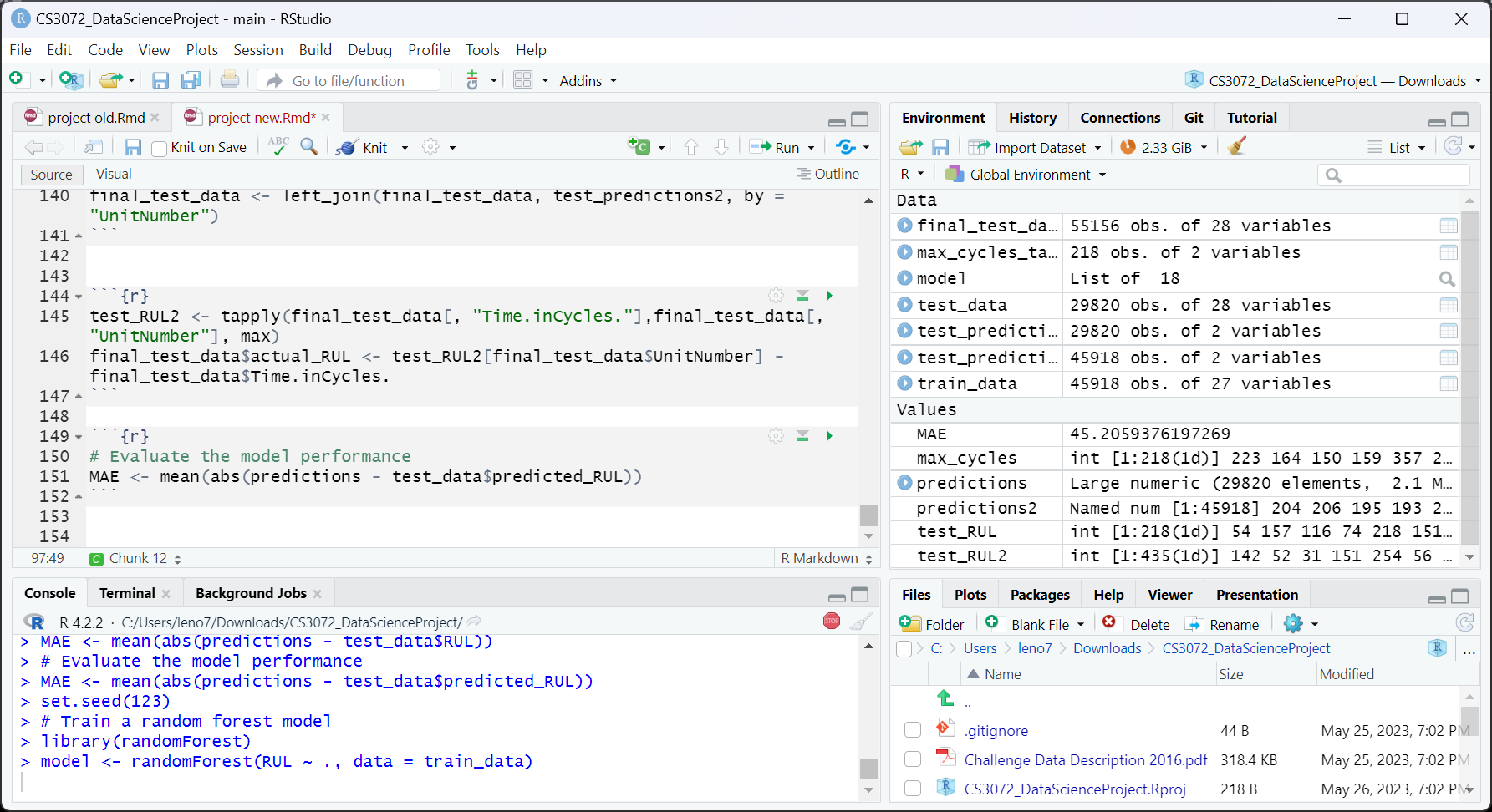The height and width of the screenshot is (812, 1492).
Task: Switch to the History tab
Action: tap(1032, 118)
